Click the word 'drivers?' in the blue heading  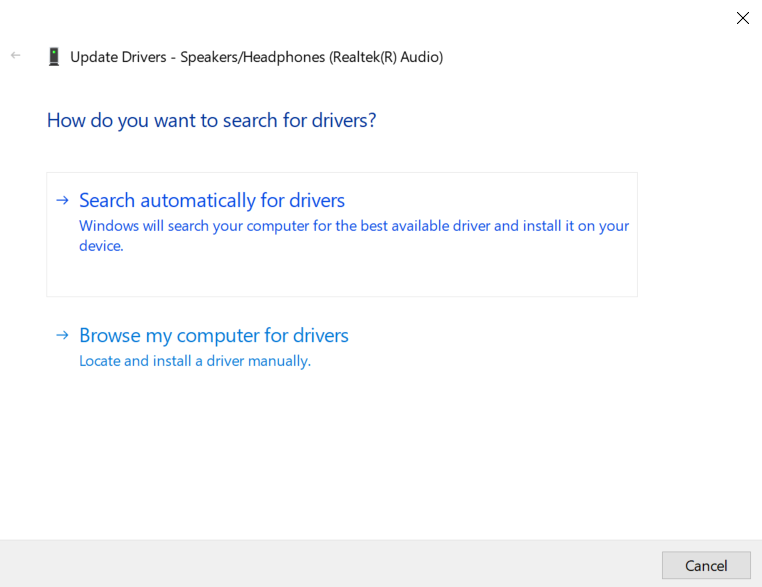point(342,120)
